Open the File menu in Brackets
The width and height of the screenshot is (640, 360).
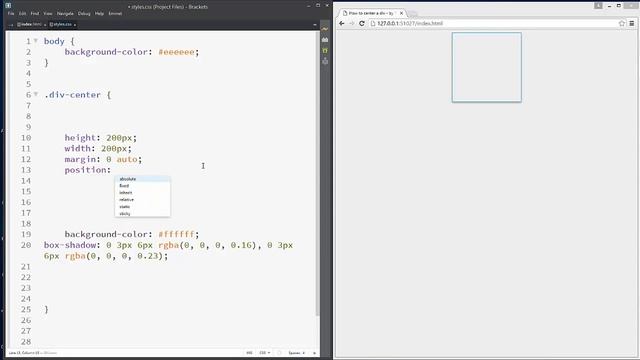pos(11,13)
